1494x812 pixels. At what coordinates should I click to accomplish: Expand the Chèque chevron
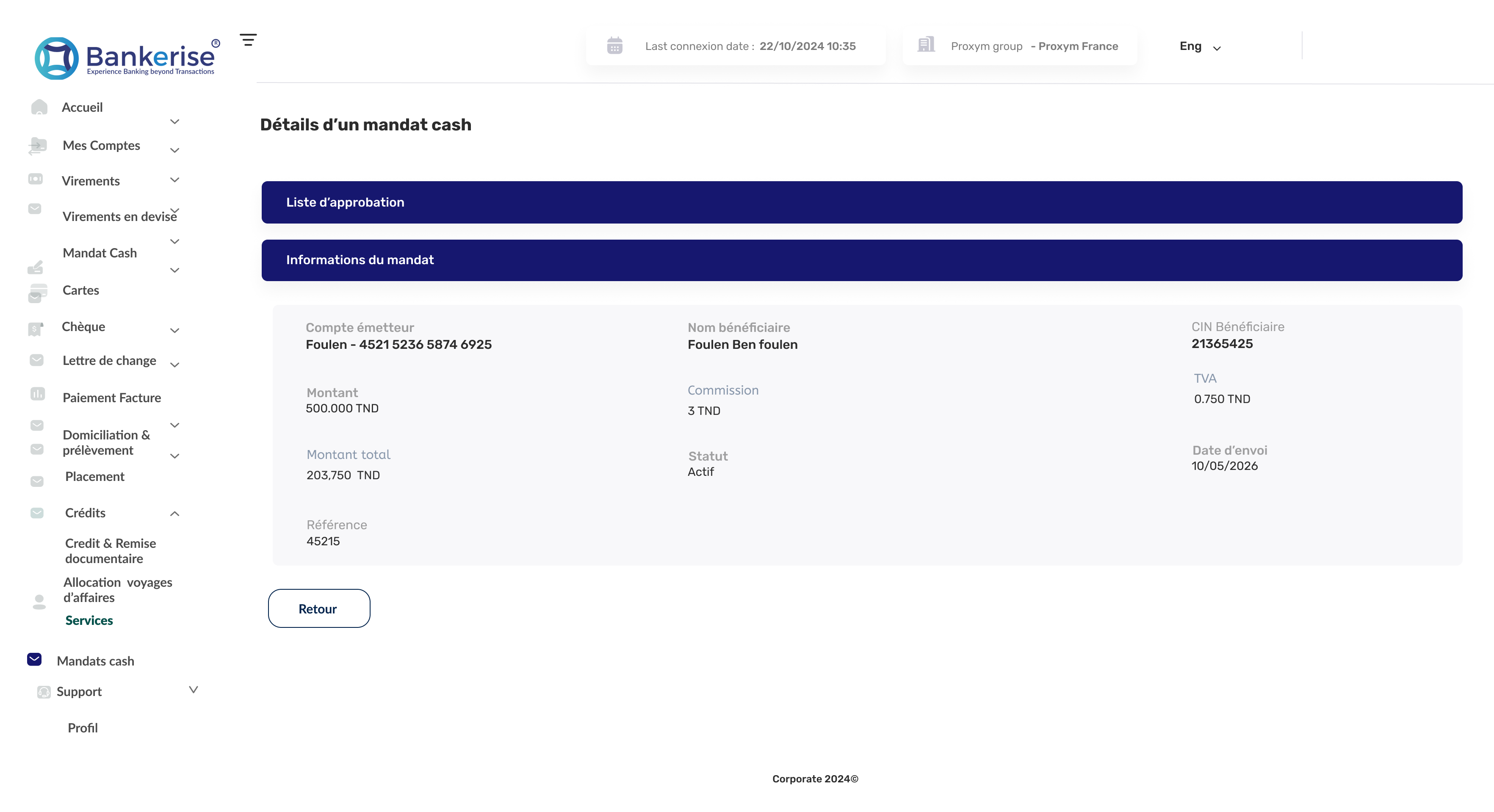click(174, 331)
